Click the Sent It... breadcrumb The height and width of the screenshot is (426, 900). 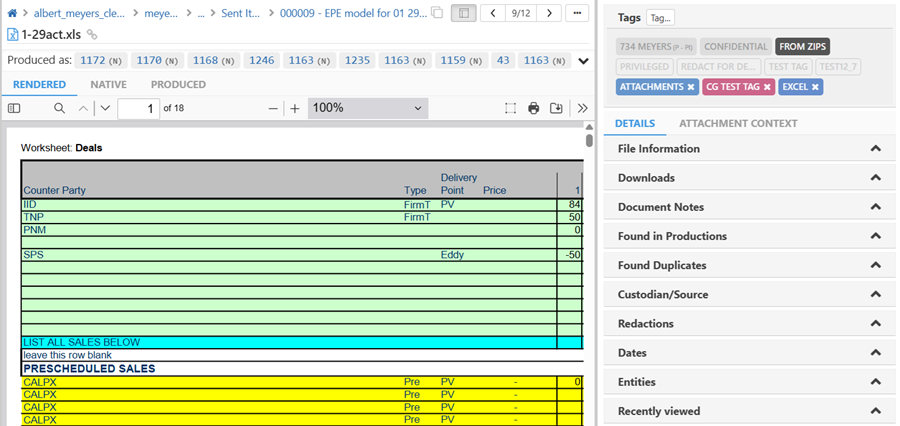click(241, 13)
